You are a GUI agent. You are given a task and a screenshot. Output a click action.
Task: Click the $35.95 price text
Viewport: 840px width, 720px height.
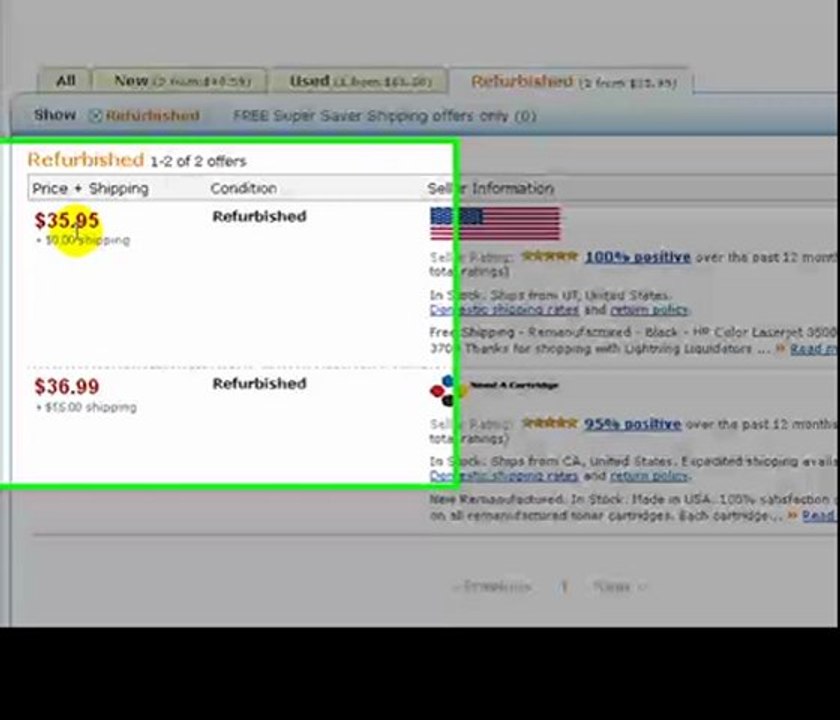click(x=67, y=220)
